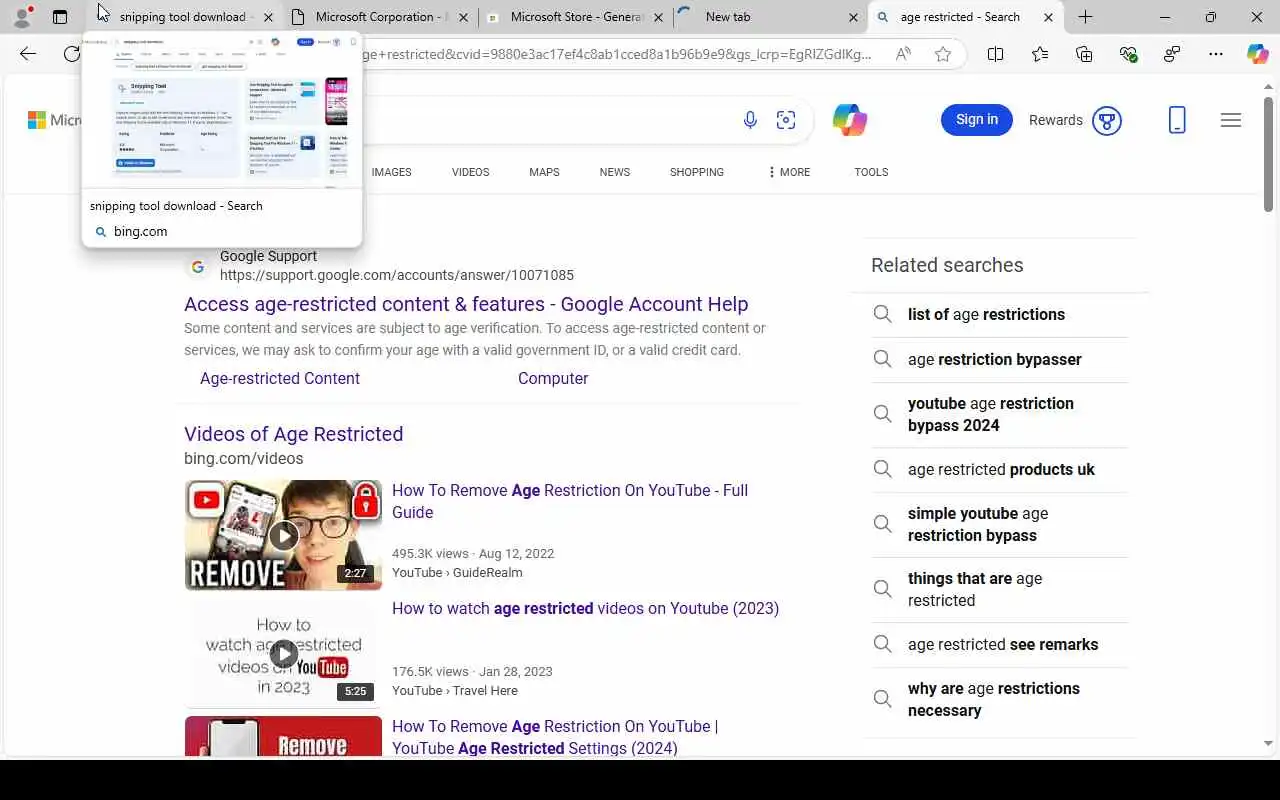Close the Microsoft Corporation tab
The height and width of the screenshot is (800, 1280).
tap(463, 17)
